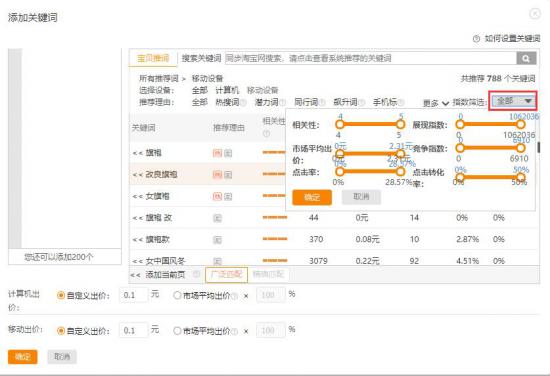Click grey tag icon in 改良旗袍 row
This screenshot has height=376, width=550.
click(x=228, y=175)
